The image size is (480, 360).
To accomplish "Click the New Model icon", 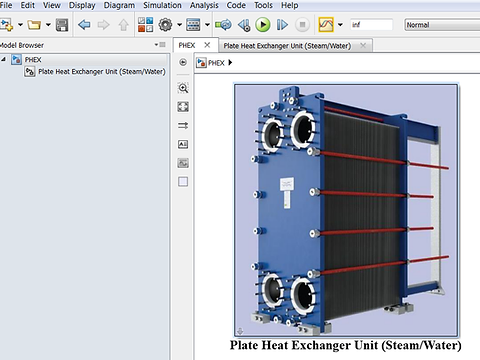I will pyautogui.click(x=7, y=25).
